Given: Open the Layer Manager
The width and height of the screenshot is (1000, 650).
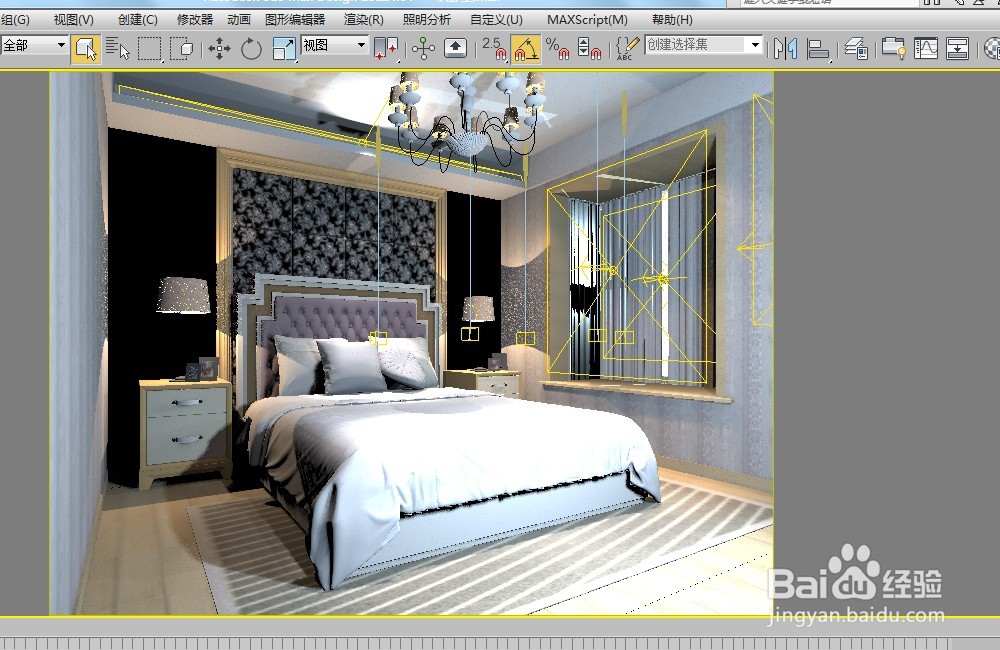Looking at the screenshot, I should point(856,48).
